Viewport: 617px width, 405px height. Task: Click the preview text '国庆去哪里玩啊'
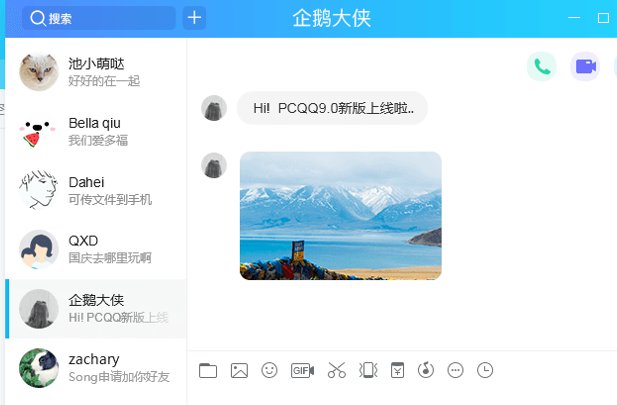point(110,258)
